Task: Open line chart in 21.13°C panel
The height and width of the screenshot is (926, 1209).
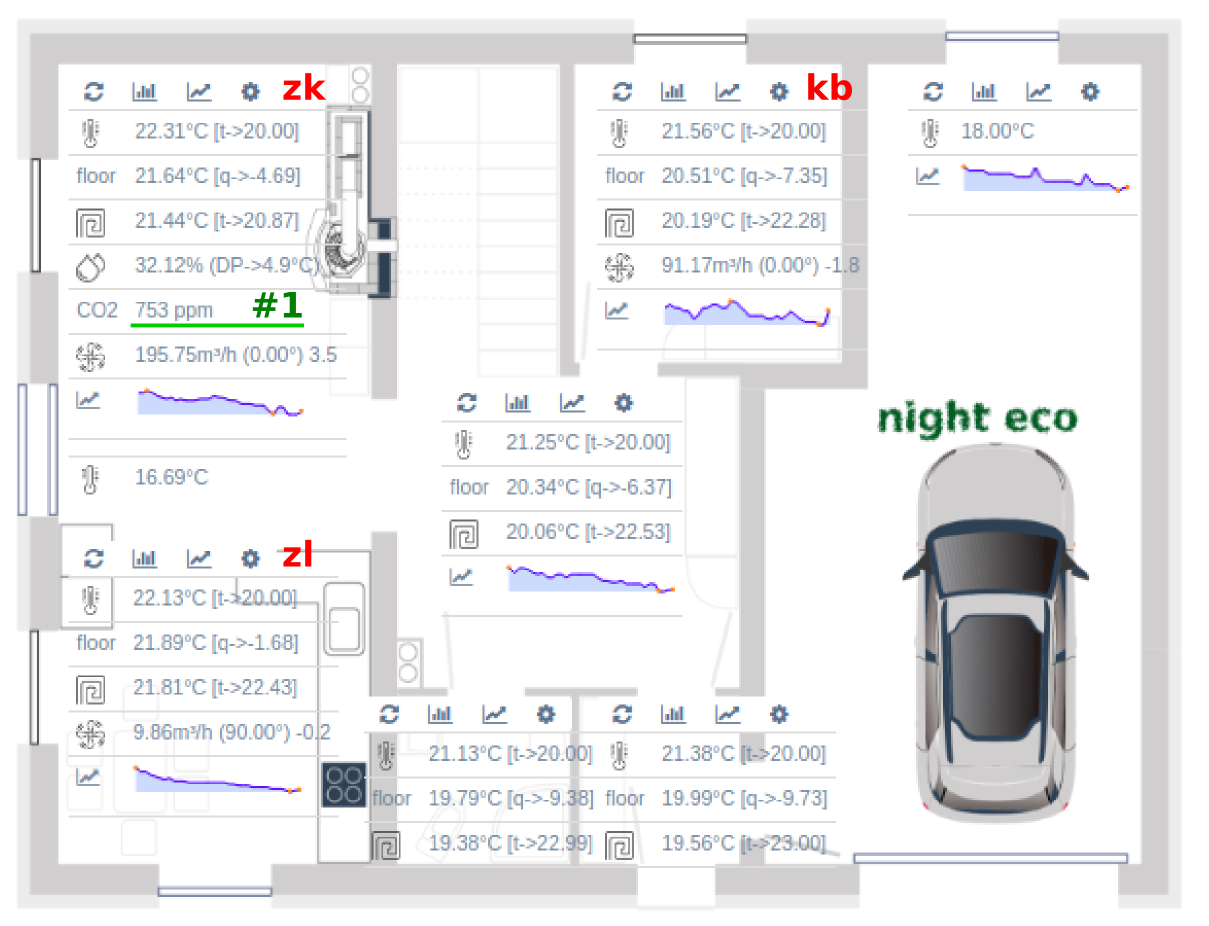Action: coord(494,714)
